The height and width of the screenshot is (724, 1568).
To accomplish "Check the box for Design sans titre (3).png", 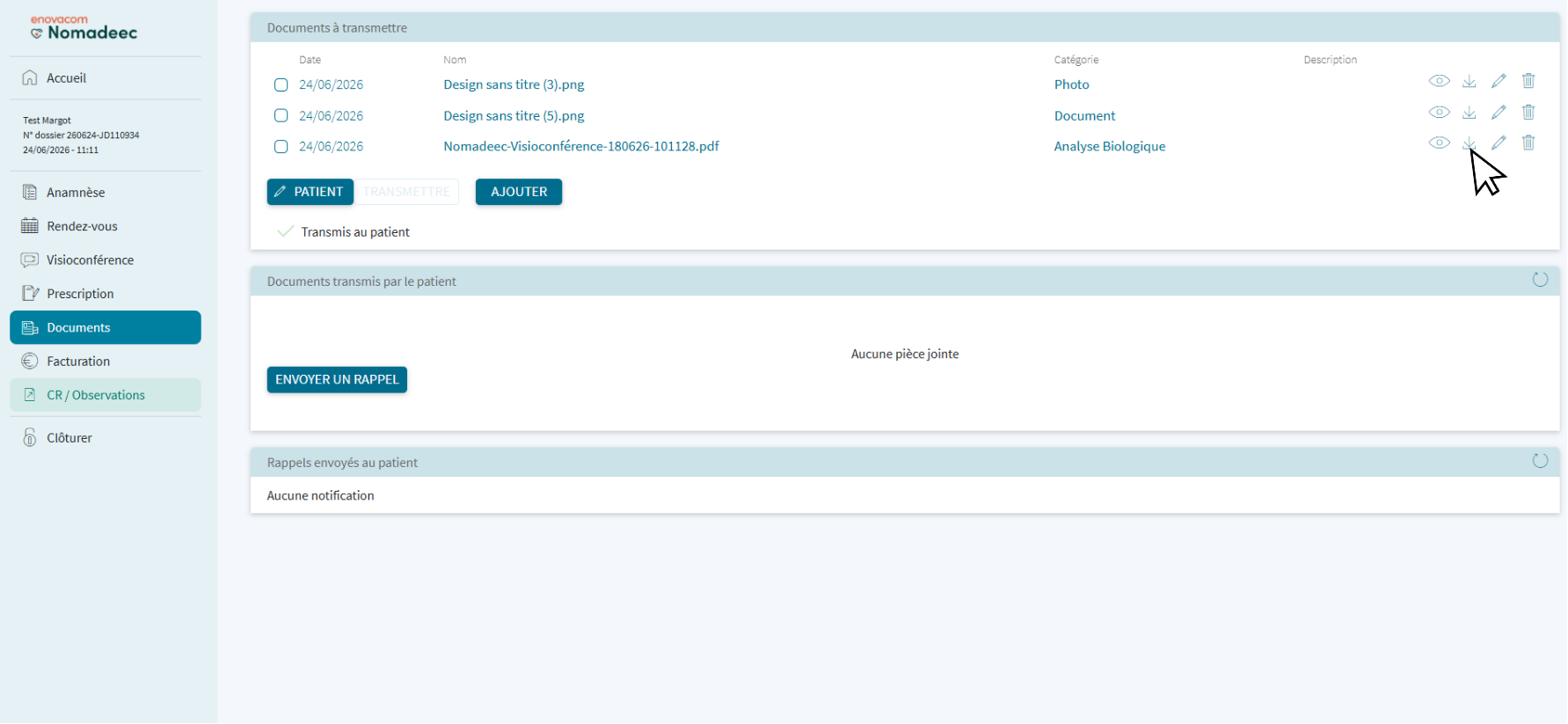I will click(x=281, y=85).
